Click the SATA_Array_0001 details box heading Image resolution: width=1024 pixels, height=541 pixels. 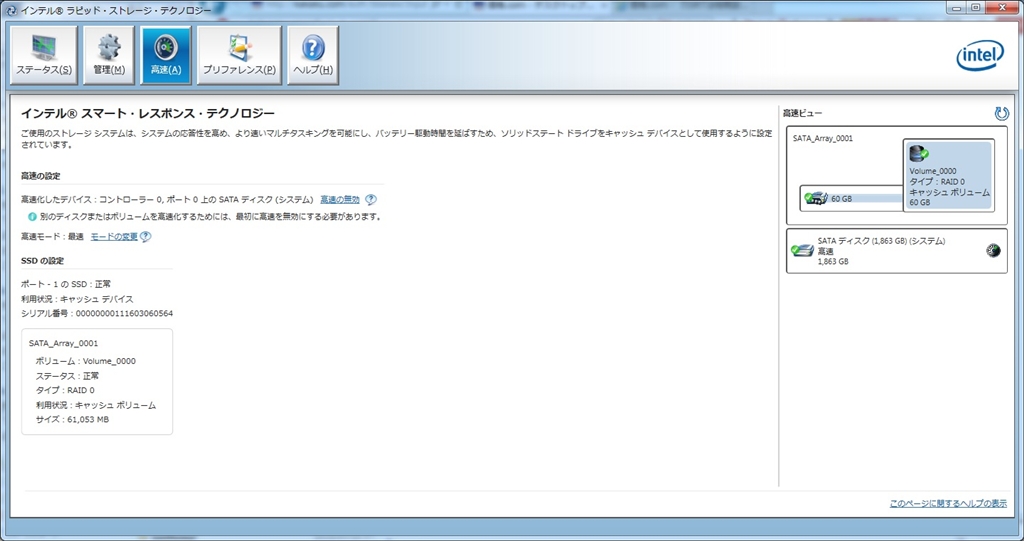tap(63, 343)
